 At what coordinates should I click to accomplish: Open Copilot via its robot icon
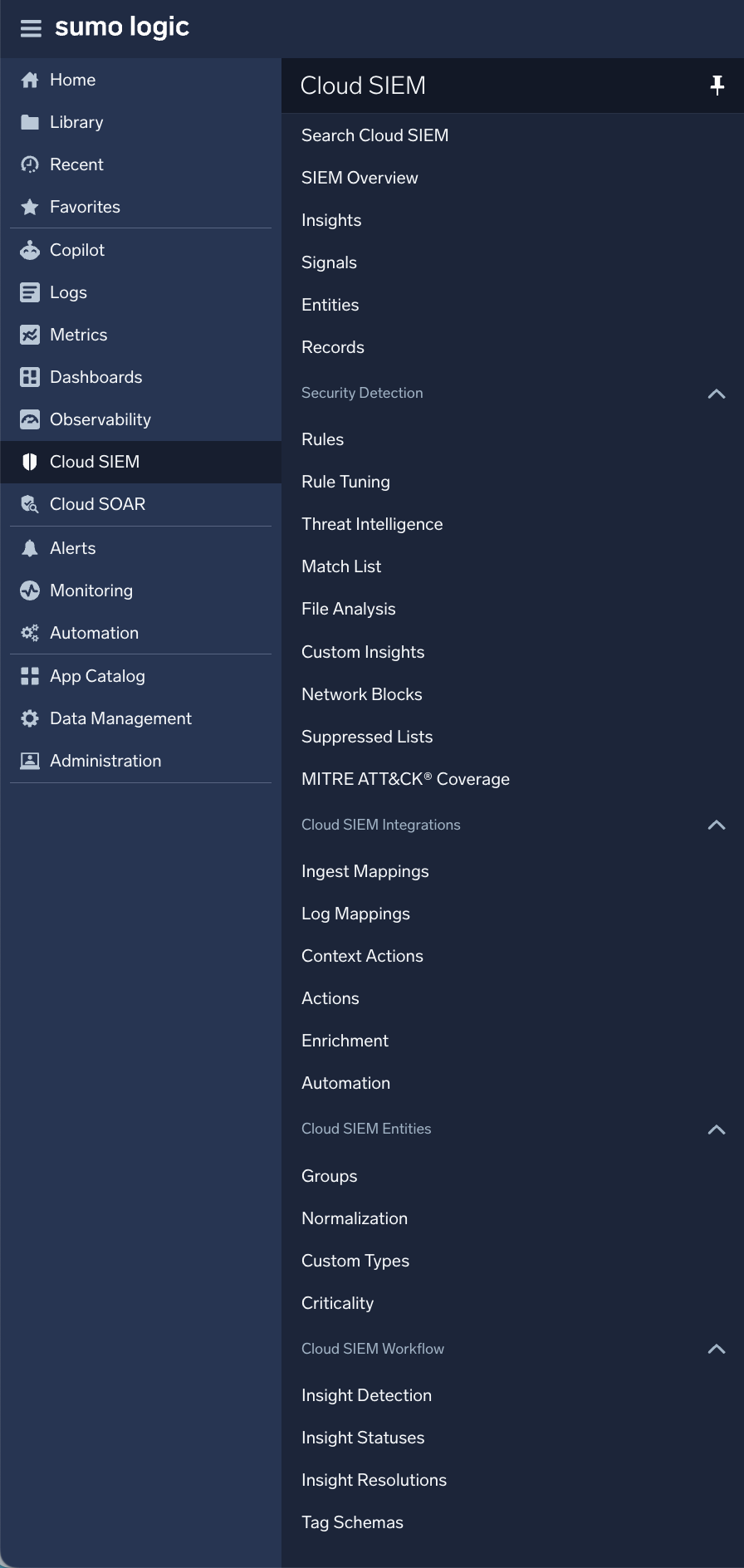pos(30,250)
